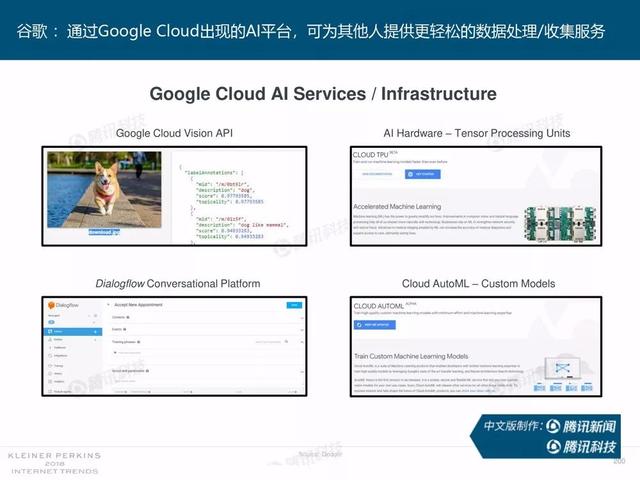Click the TPU circuit board image
This screenshot has height=480, width=640.
click(x=560, y=224)
